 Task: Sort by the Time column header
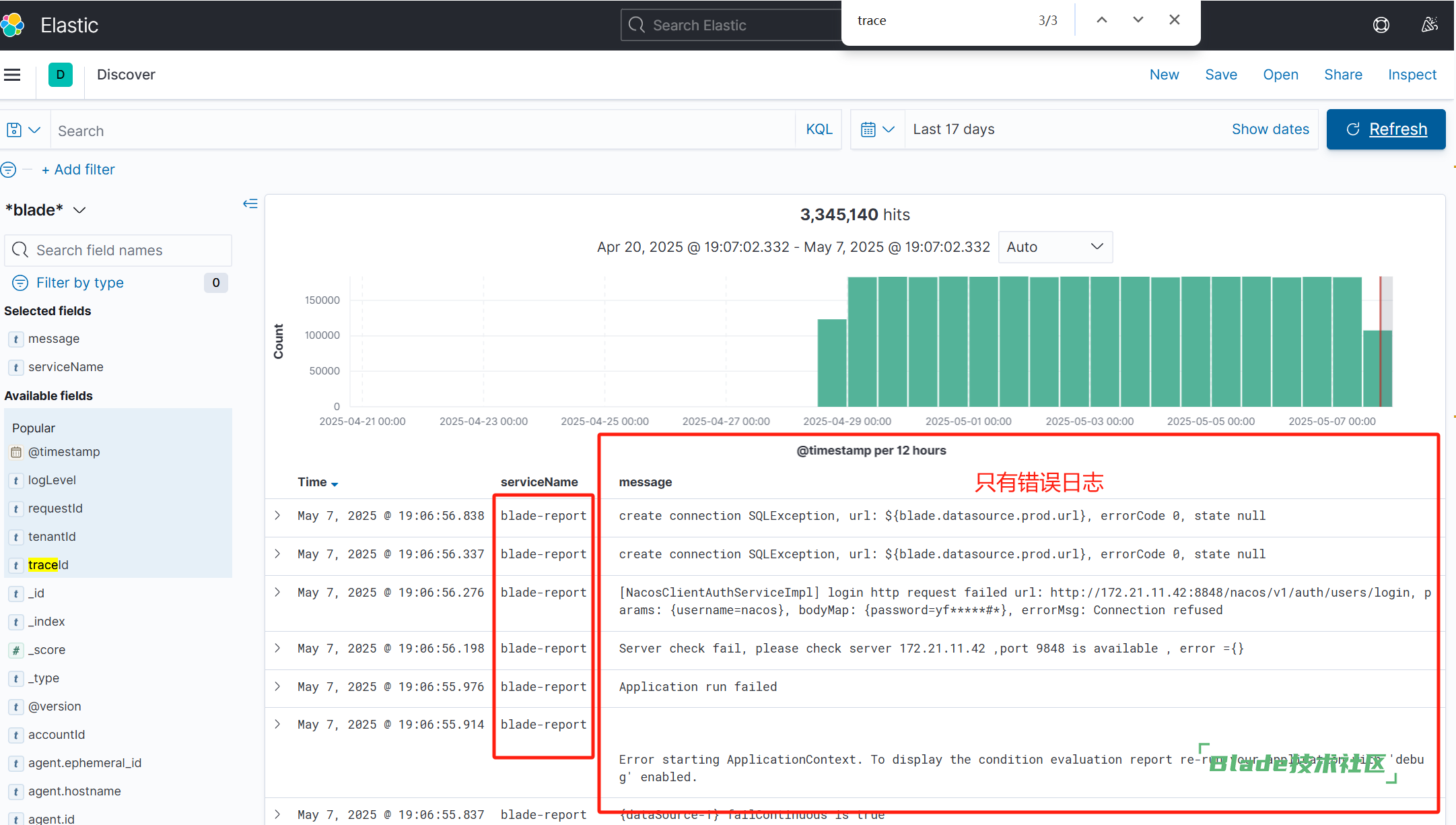click(x=318, y=482)
